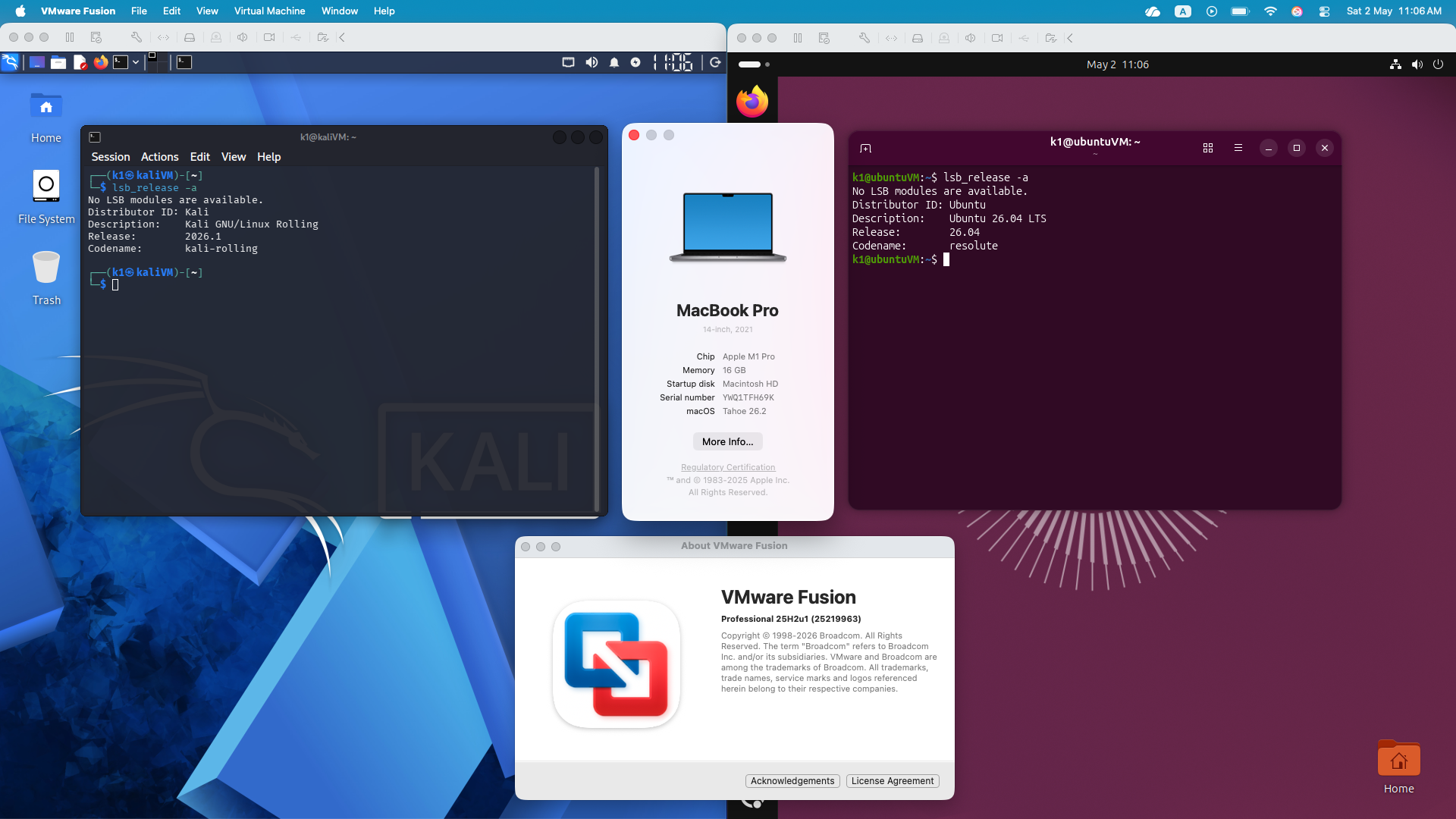Click Kali workspace switcher
Viewport: 1456px width, 819px height.
point(156,62)
